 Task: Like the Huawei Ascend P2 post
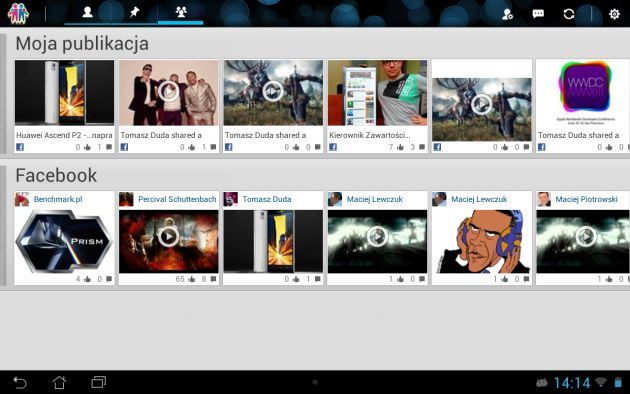point(87,147)
